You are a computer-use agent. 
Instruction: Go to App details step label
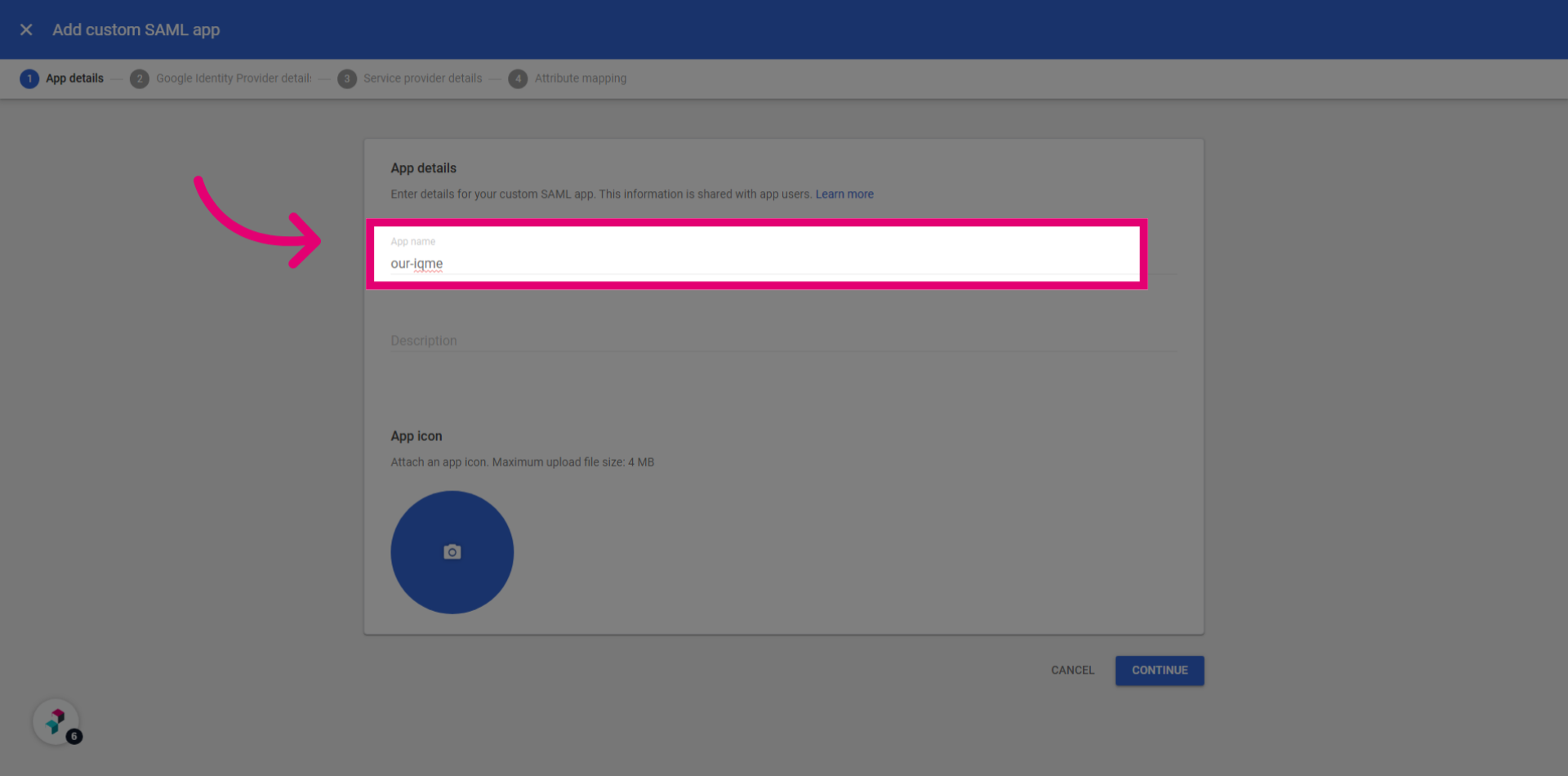click(74, 78)
